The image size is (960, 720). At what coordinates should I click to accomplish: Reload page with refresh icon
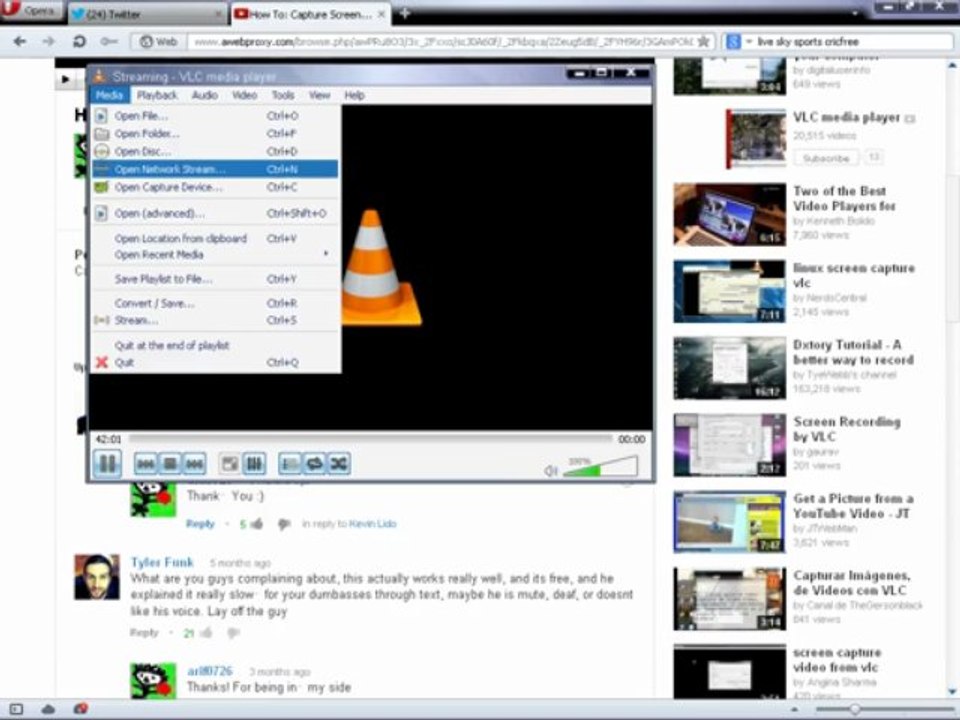79,42
